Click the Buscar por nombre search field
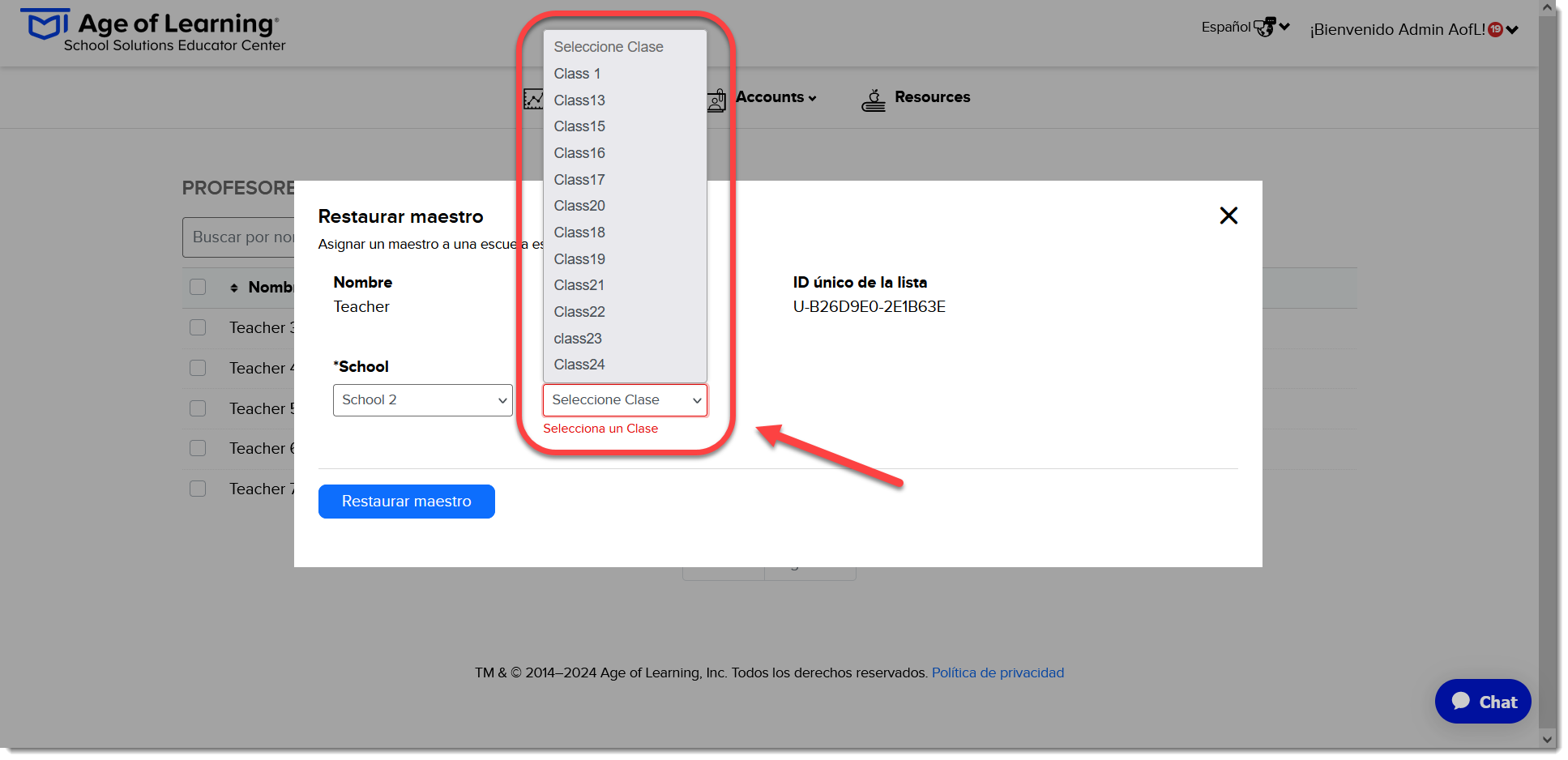 (x=239, y=237)
